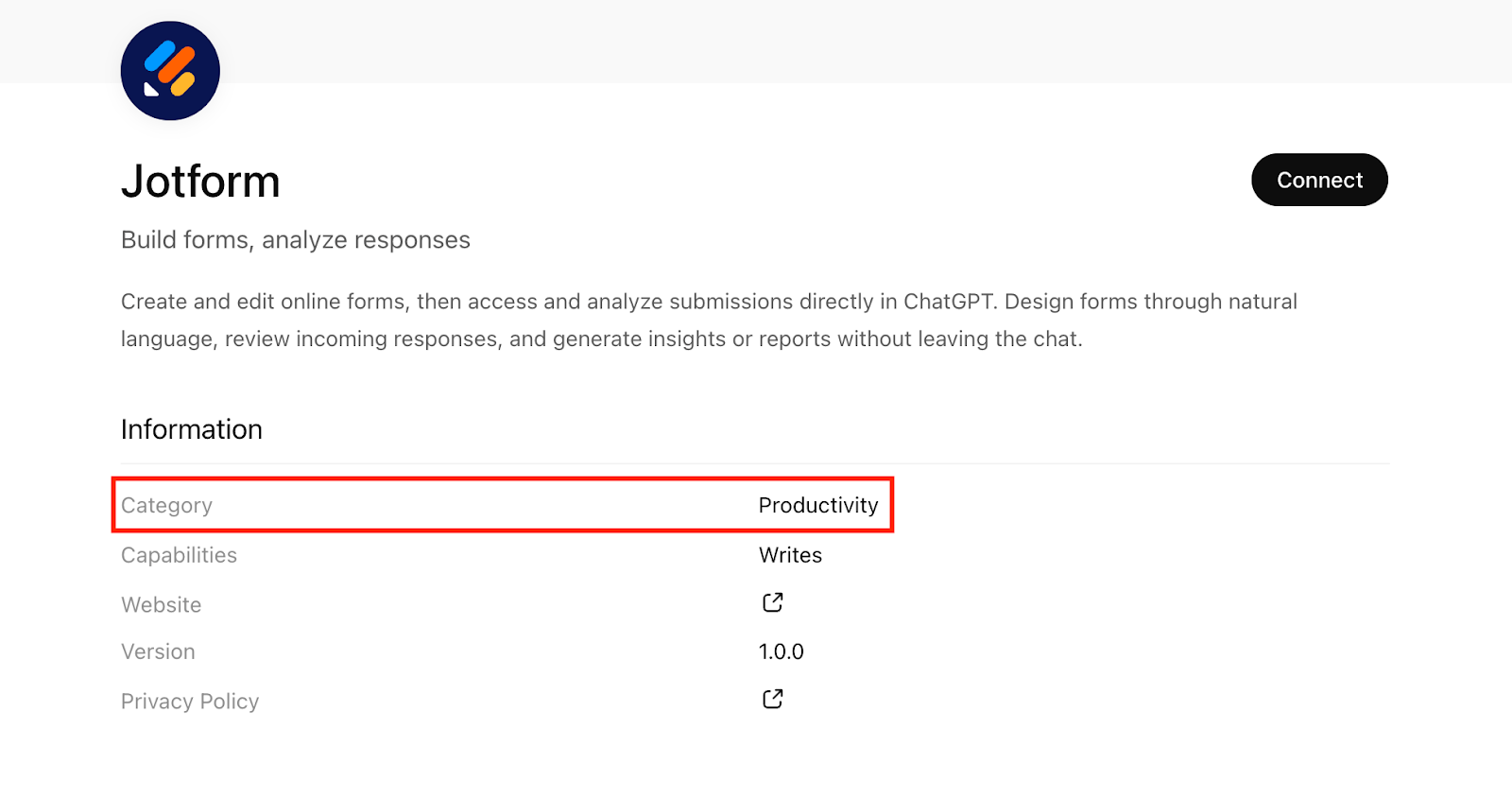Click the 'Design forms through natural' sentence
The image size is (1512, 799).
(x=1150, y=302)
